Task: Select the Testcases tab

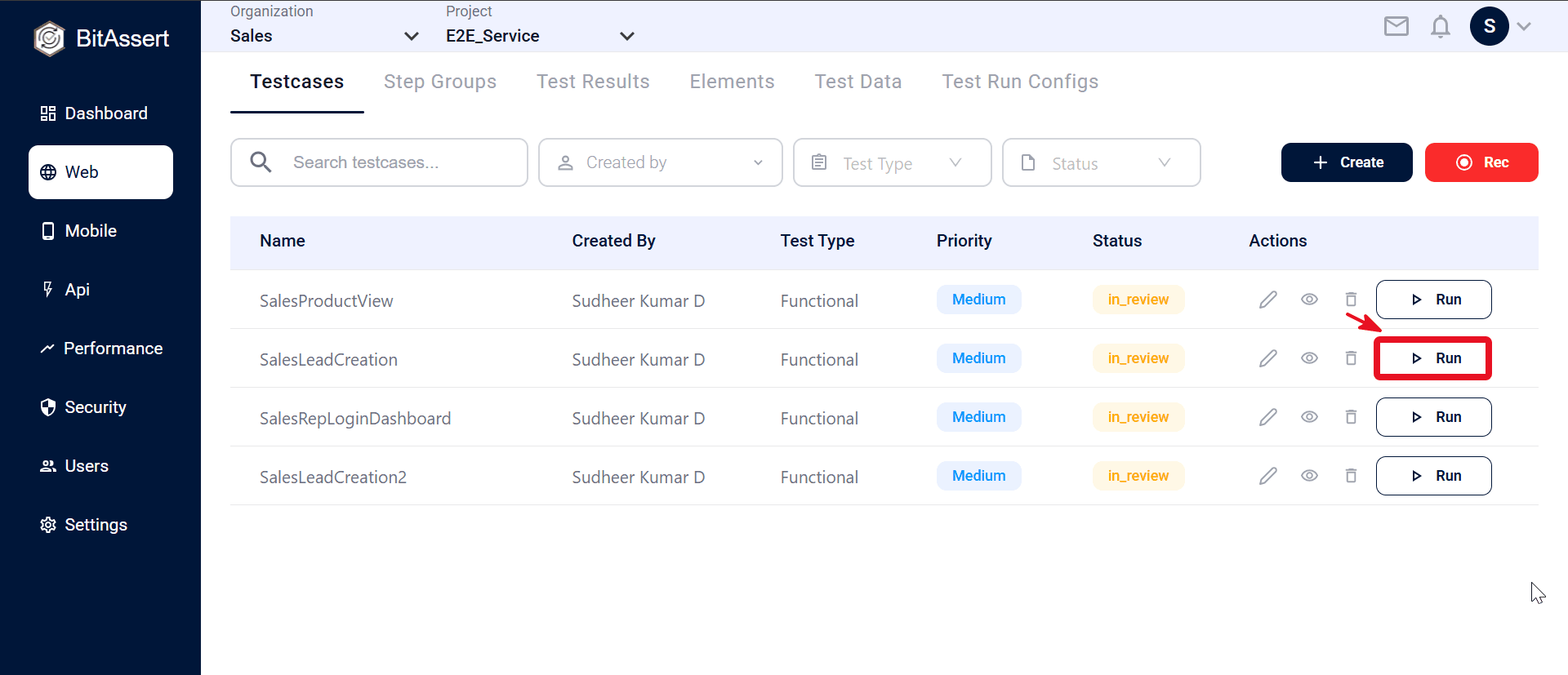Action: point(297,82)
